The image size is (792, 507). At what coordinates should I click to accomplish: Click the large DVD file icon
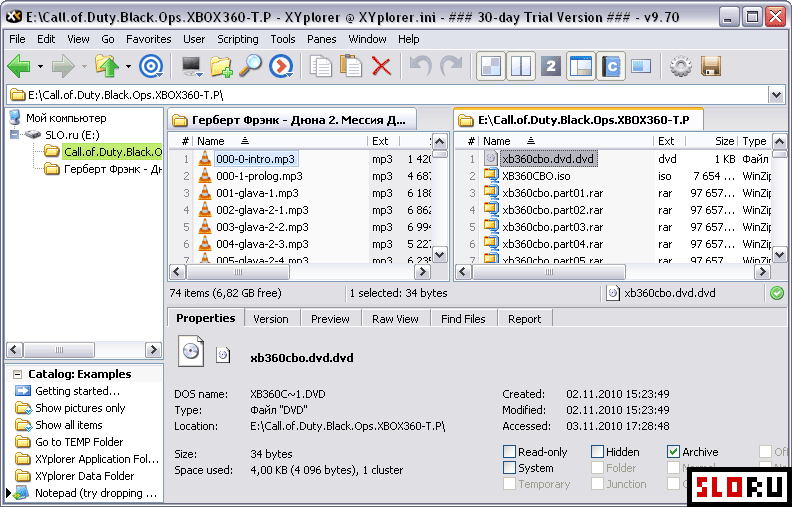coord(191,352)
